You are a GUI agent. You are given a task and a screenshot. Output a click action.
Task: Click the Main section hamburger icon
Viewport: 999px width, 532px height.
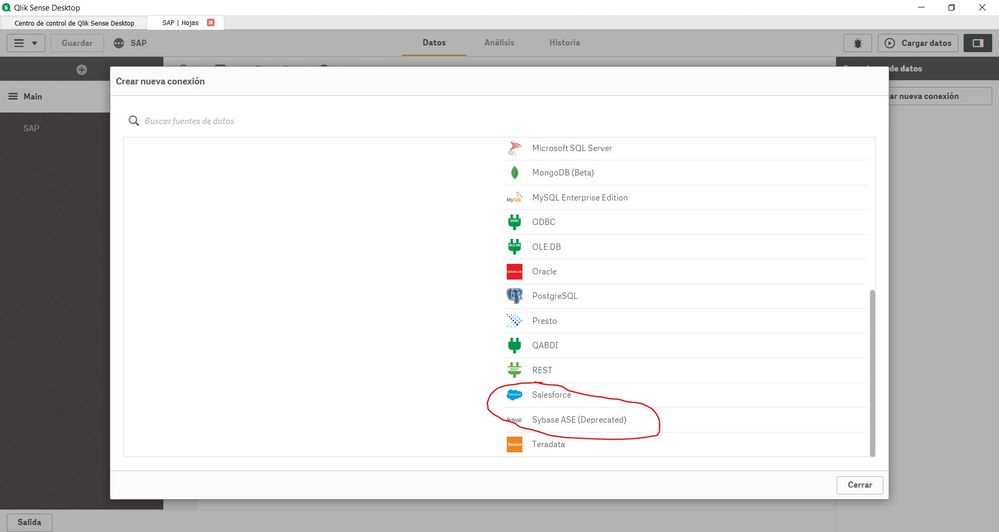pos(13,96)
